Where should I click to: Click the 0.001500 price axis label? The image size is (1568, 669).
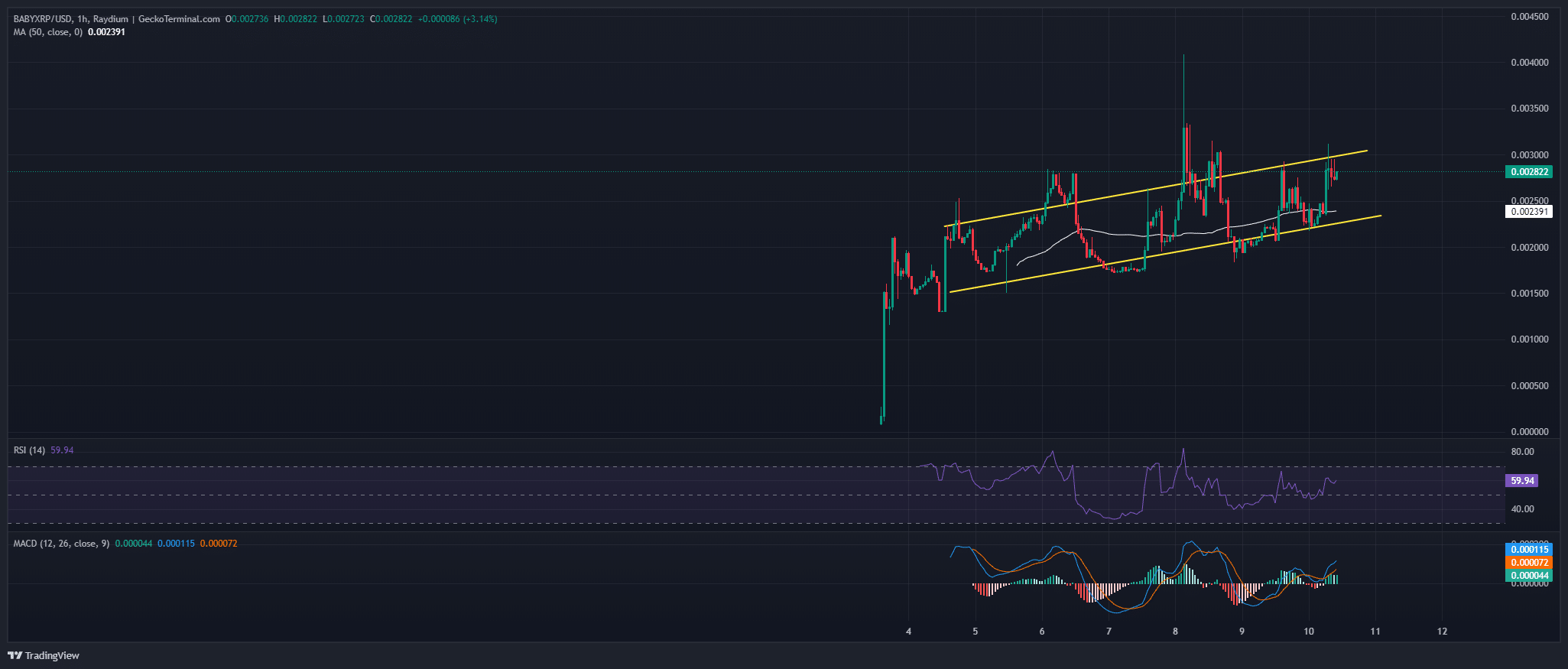[x=1530, y=294]
